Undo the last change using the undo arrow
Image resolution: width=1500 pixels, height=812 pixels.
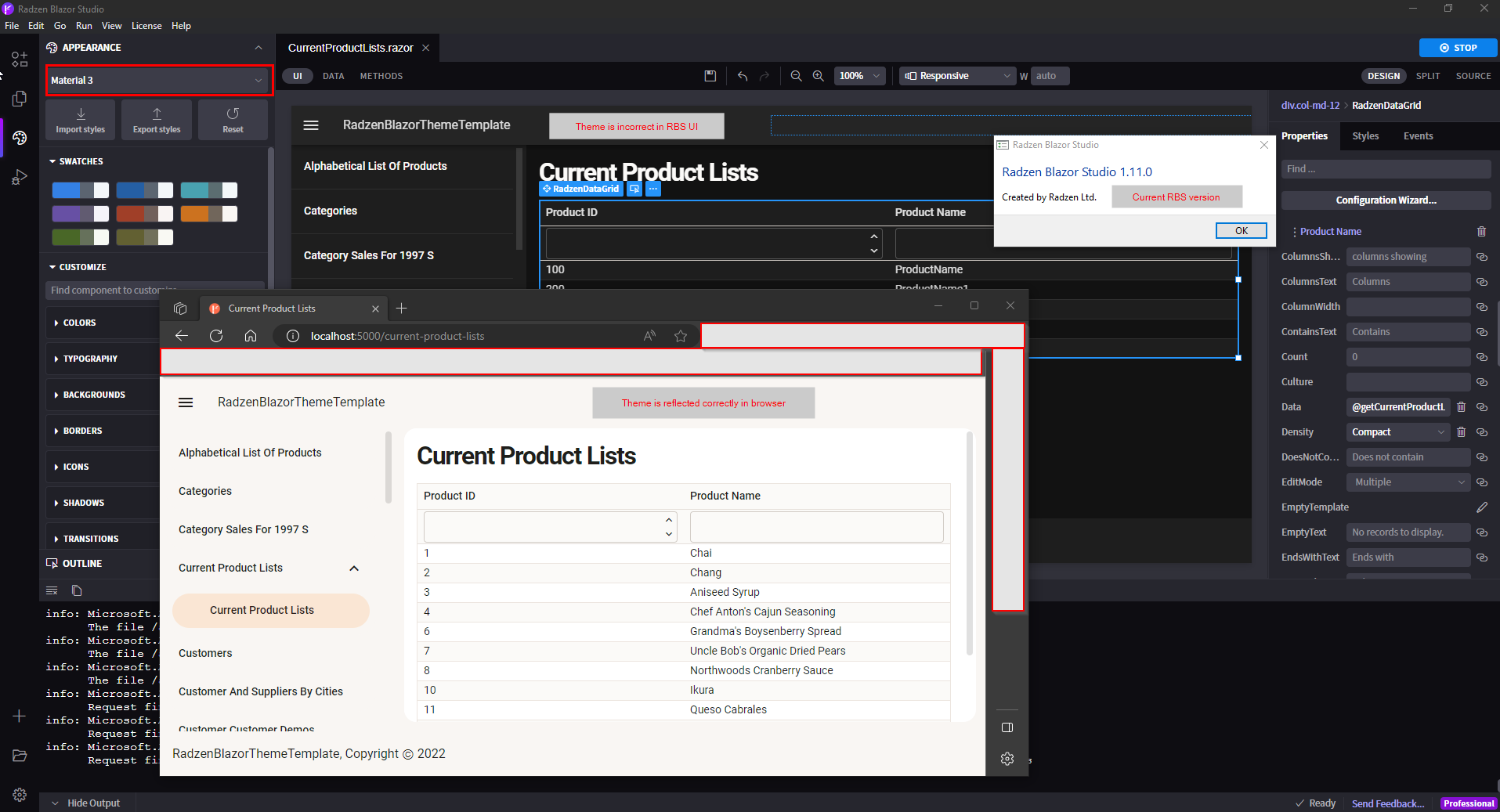click(x=741, y=76)
